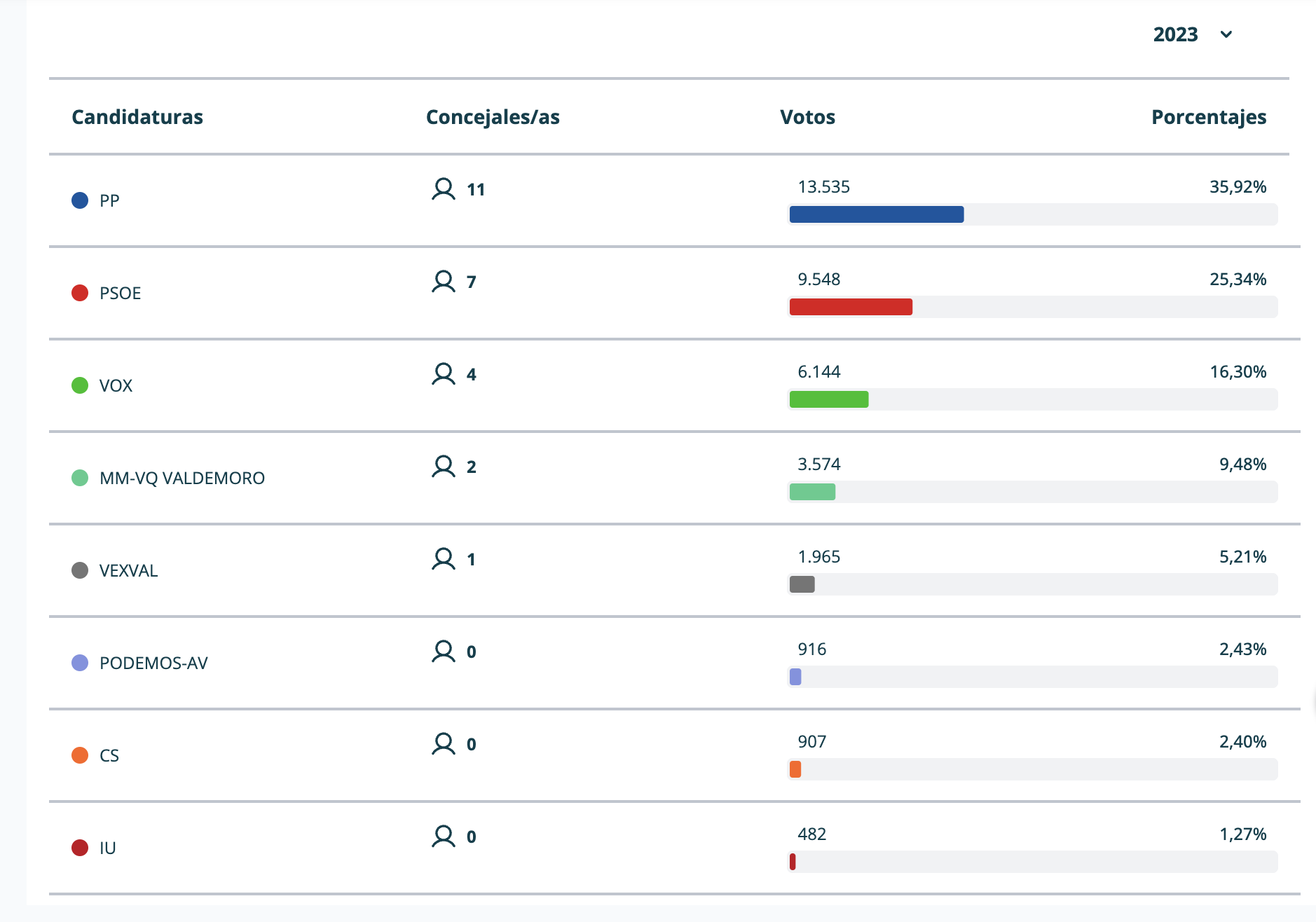This screenshot has width=1316, height=922.
Task: Click the chevron arrow next to 2023
Action: coord(1226,34)
